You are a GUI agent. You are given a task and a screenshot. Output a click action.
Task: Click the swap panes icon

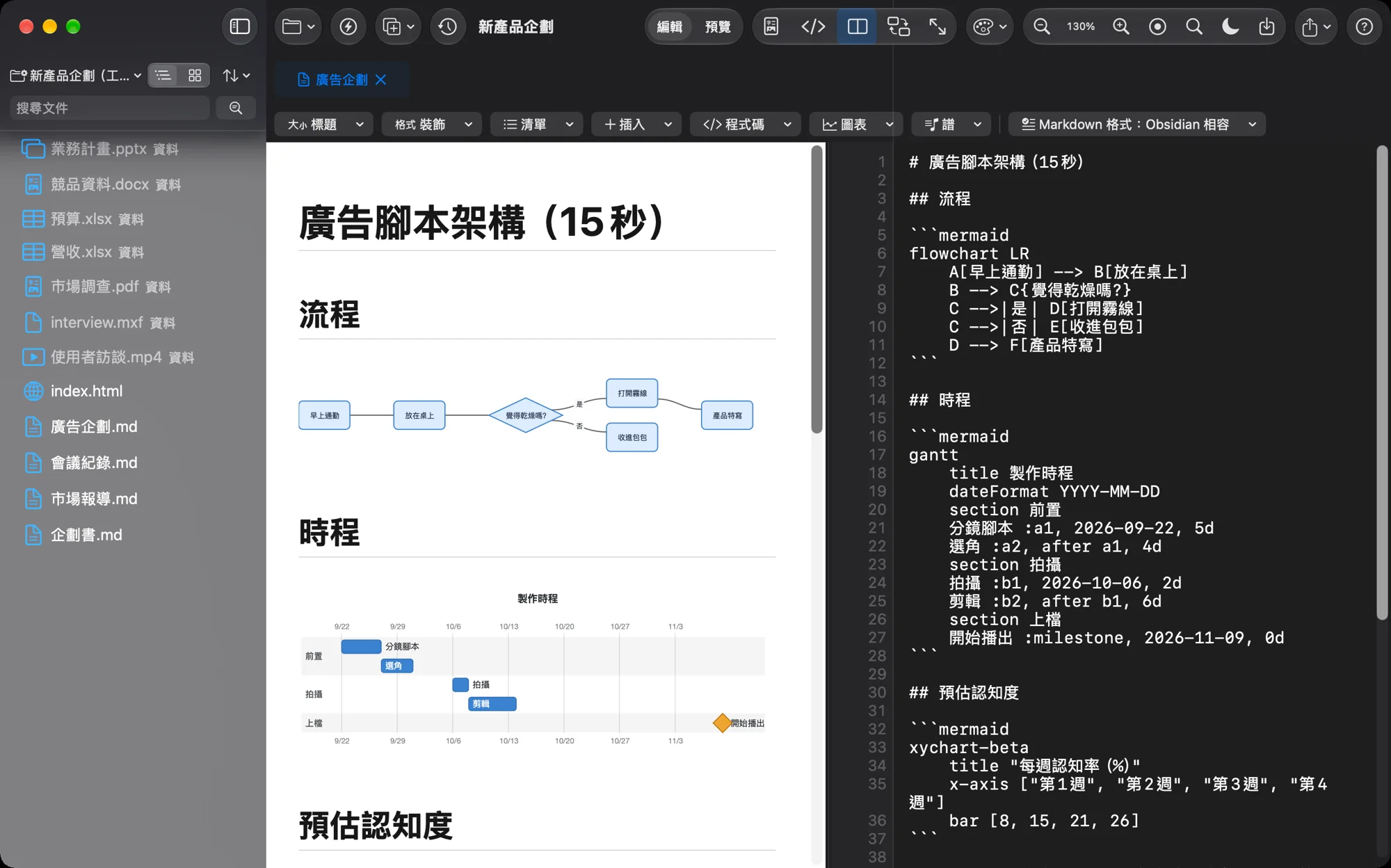pos(899,26)
